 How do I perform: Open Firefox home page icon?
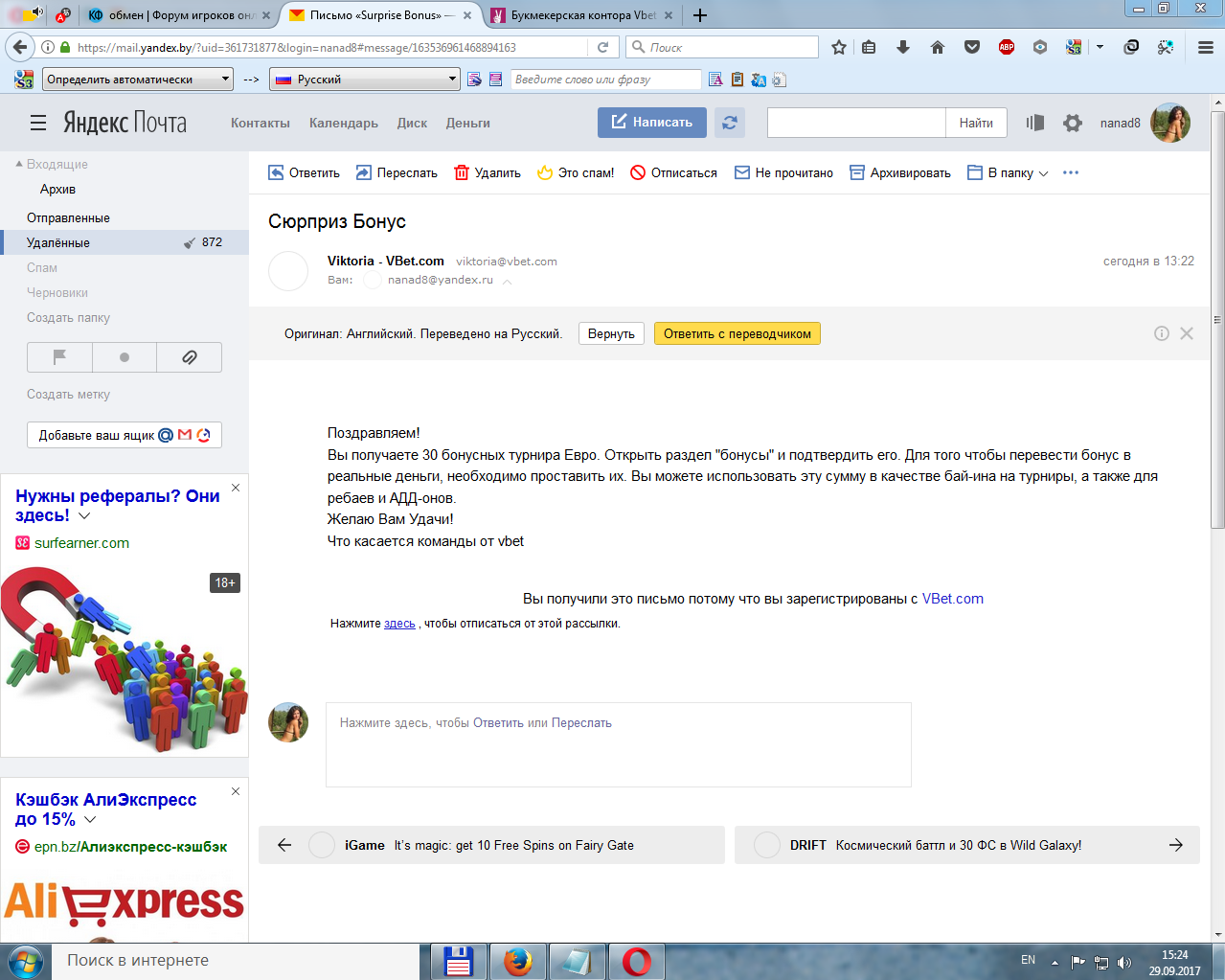[938, 47]
